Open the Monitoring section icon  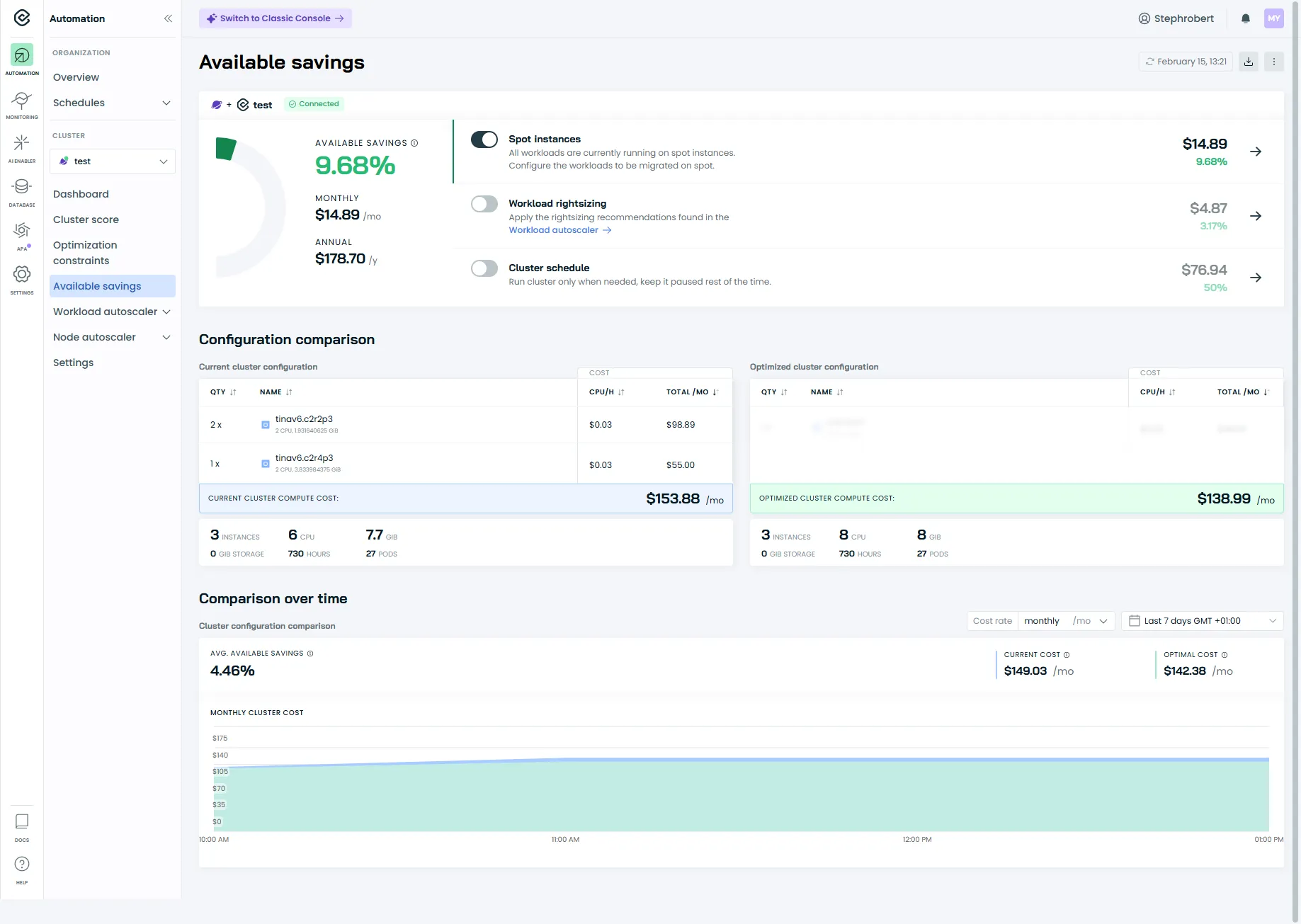tap(22, 101)
